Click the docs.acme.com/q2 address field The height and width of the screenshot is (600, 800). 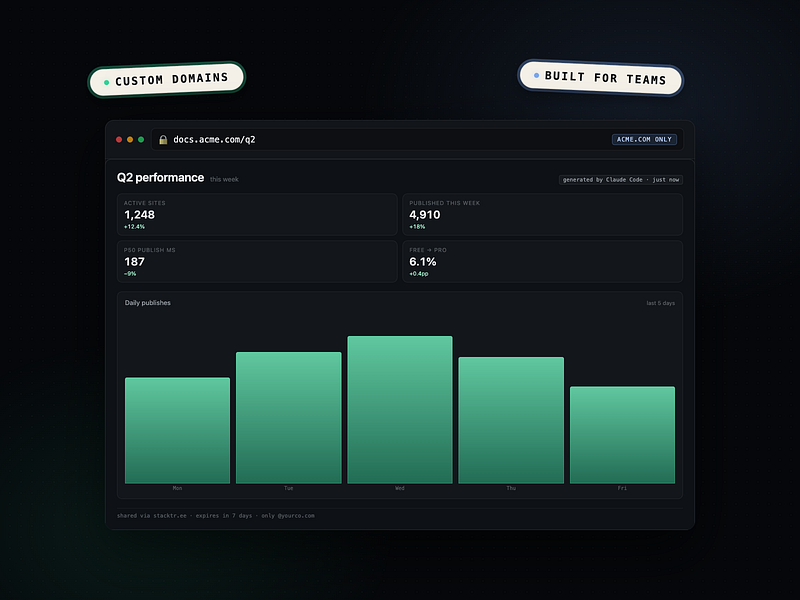417,139
